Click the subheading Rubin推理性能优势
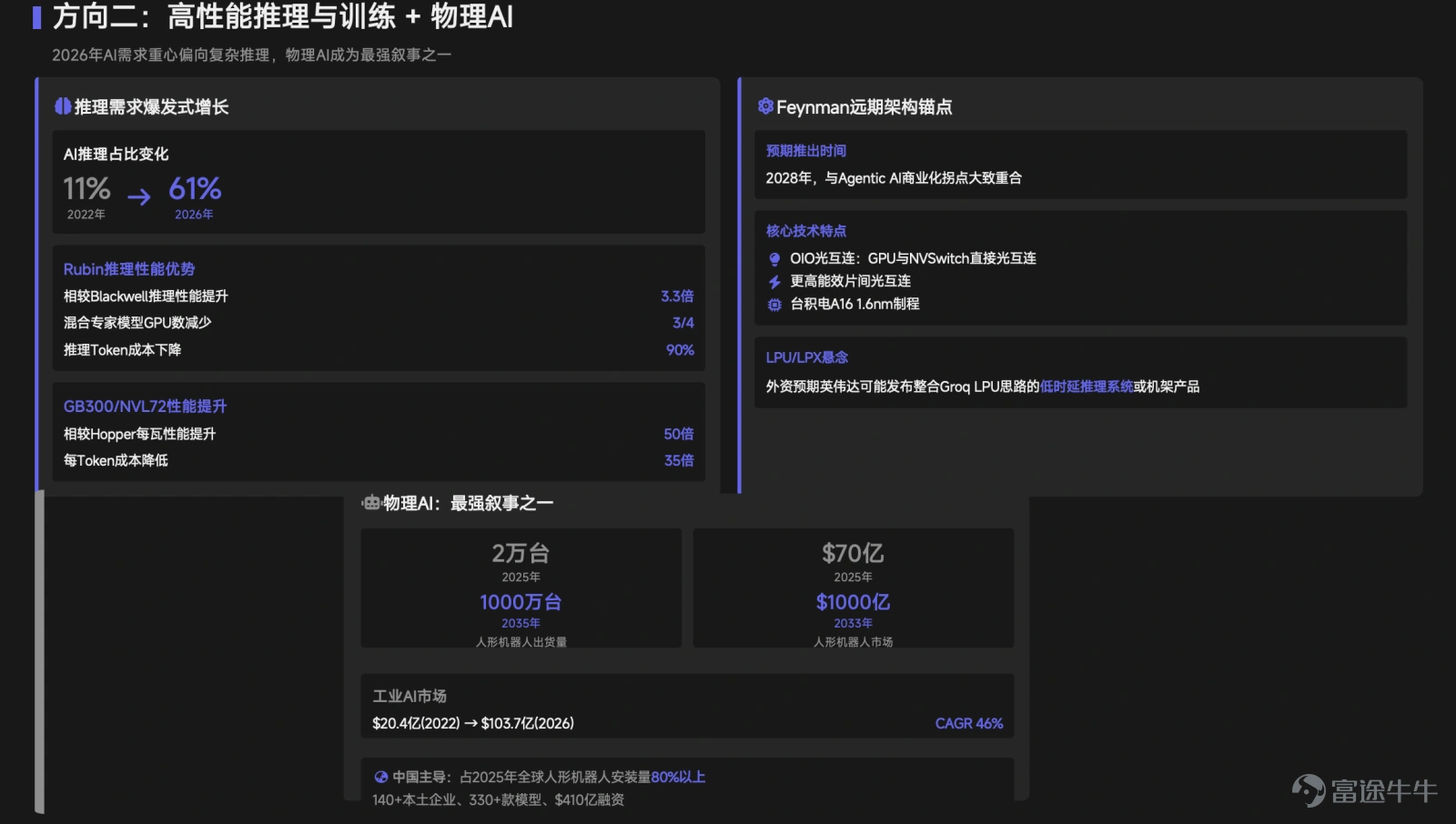This screenshot has height=824, width=1456. 129,269
